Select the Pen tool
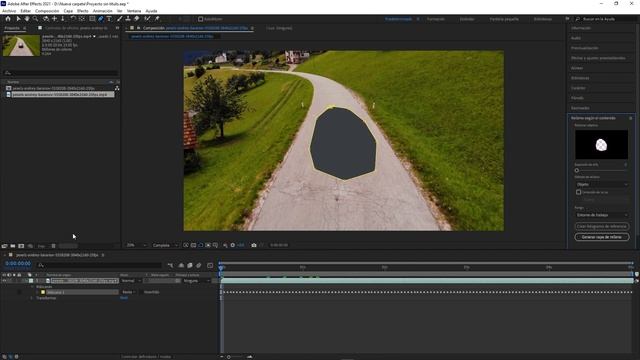640x360 pixels. click(x=100, y=19)
